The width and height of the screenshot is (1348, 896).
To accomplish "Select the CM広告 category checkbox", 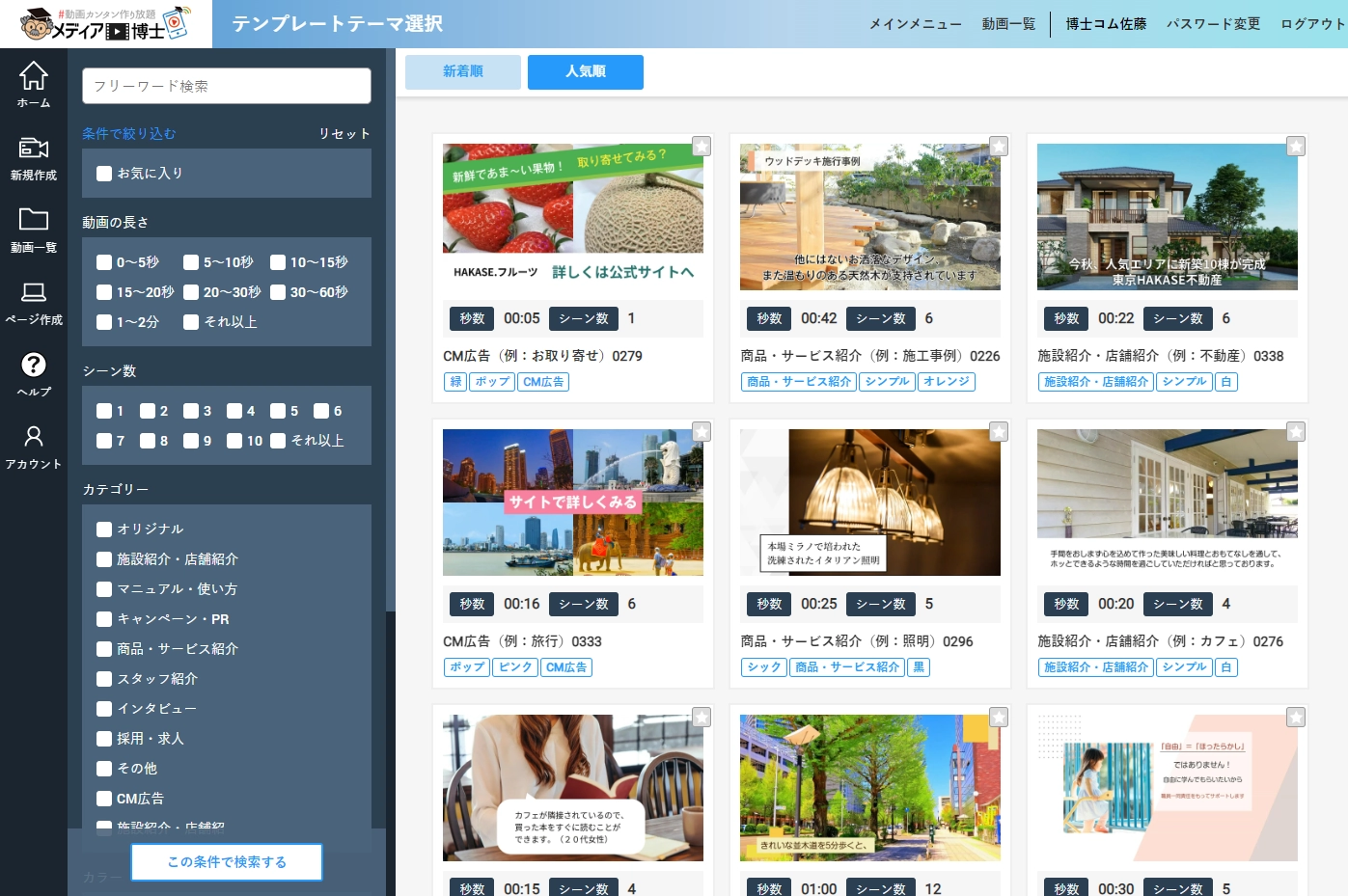I will tap(104, 799).
